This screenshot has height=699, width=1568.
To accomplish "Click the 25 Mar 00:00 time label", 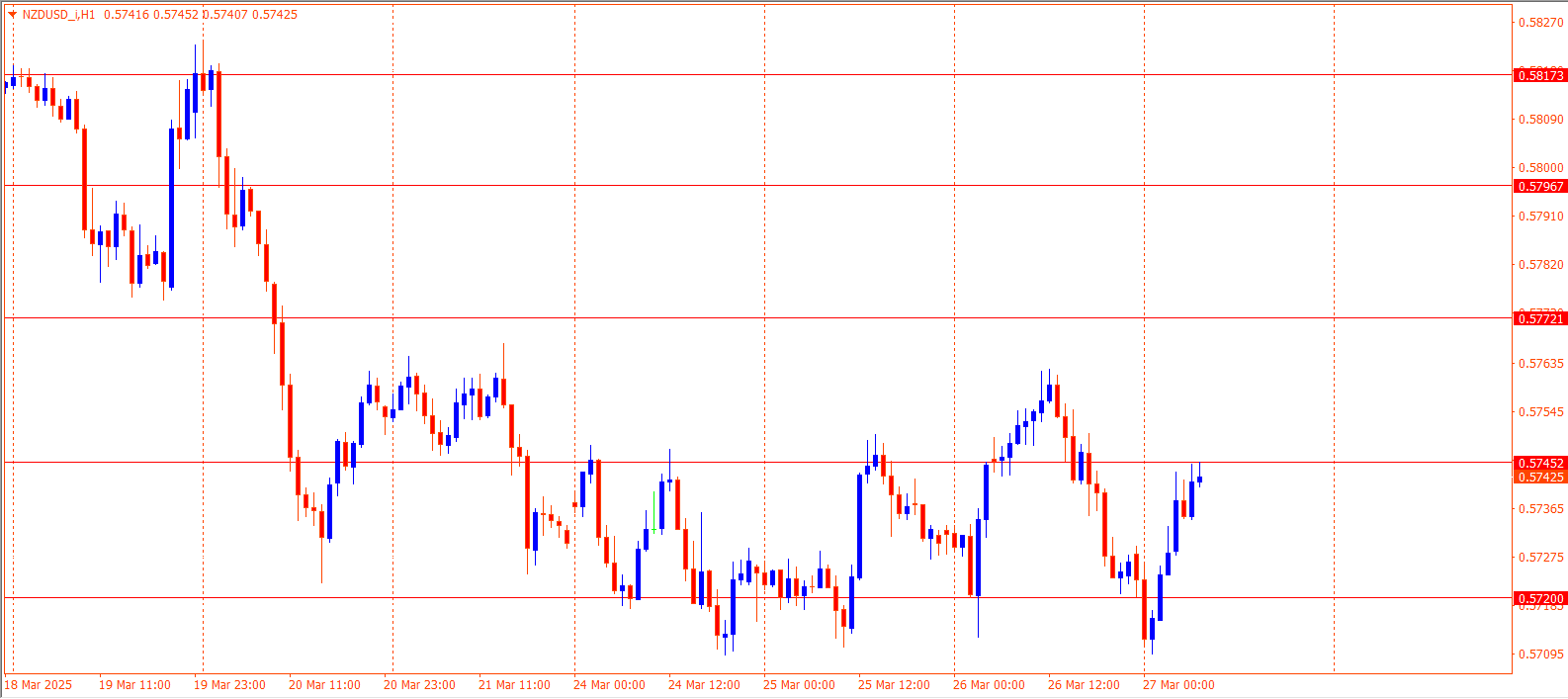I will point(799,685).
